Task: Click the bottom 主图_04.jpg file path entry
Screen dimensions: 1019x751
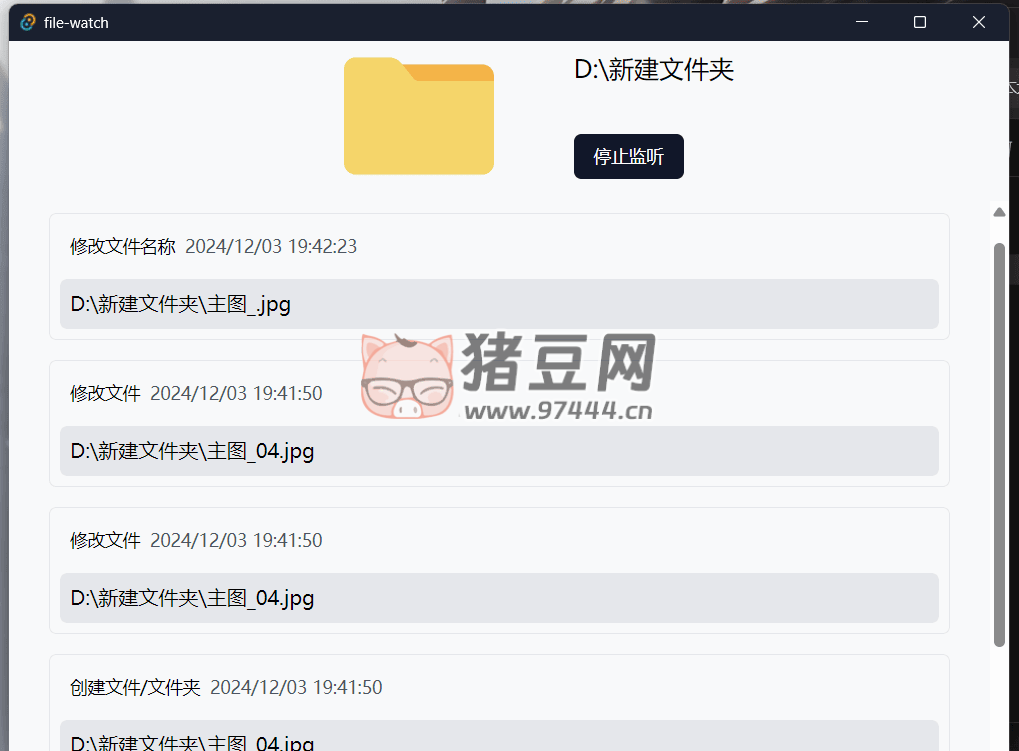Action: [x=192, y=742]
